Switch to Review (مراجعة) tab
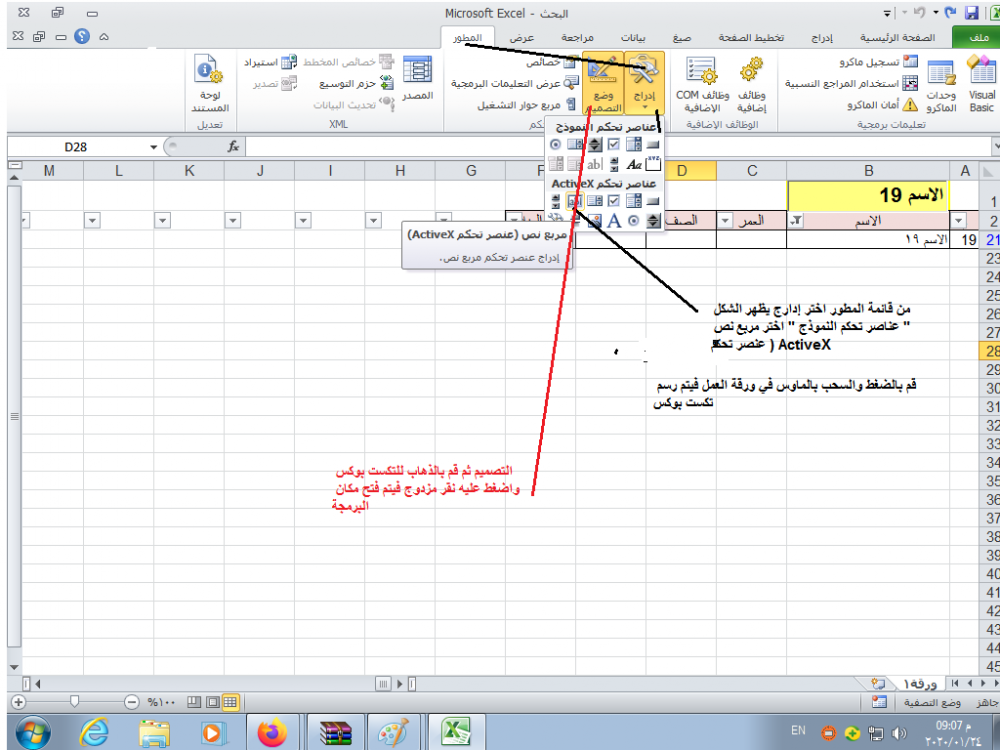This screenshot has width=1000, height=750. [x=577, y=38]
